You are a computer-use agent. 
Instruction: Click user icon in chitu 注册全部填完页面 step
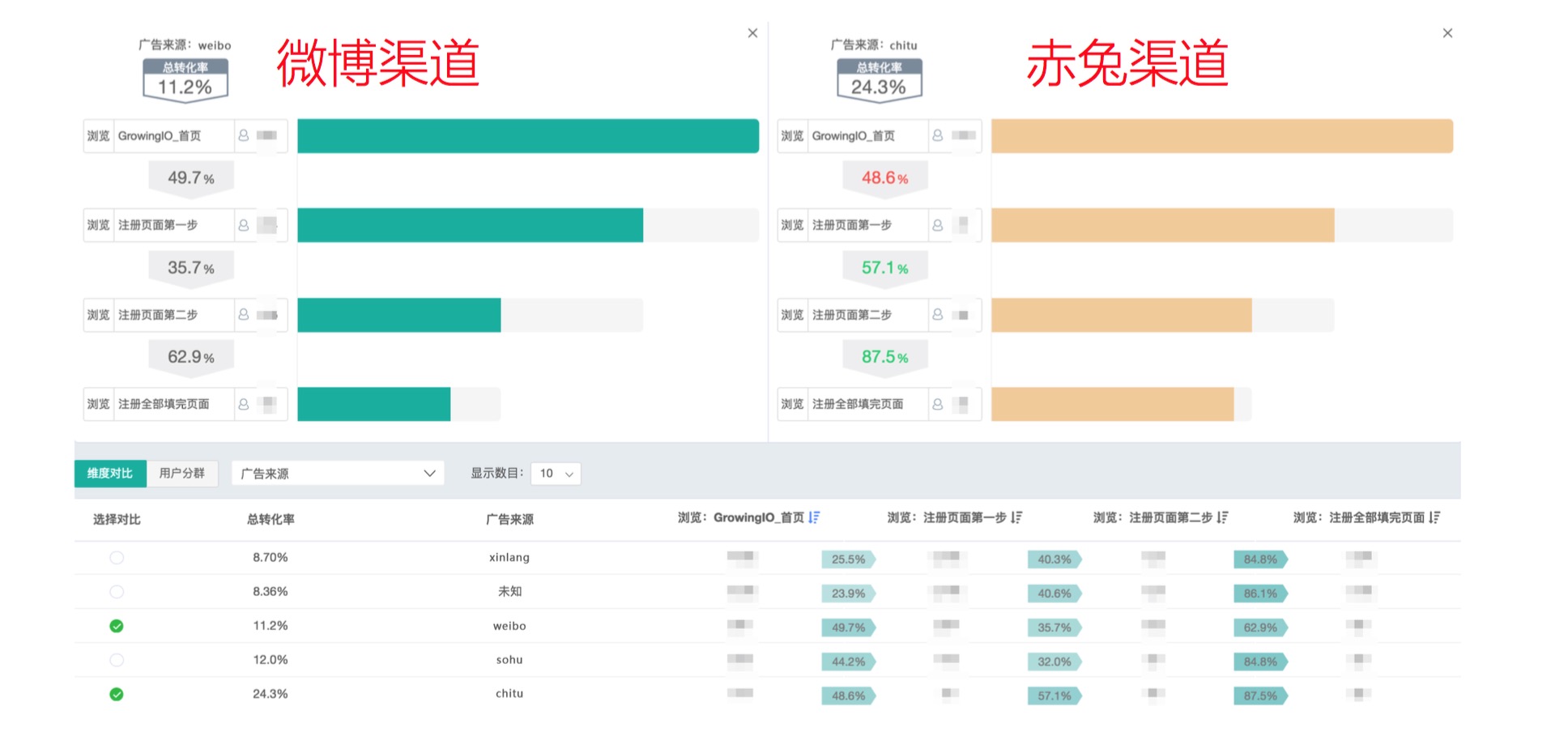937,404
